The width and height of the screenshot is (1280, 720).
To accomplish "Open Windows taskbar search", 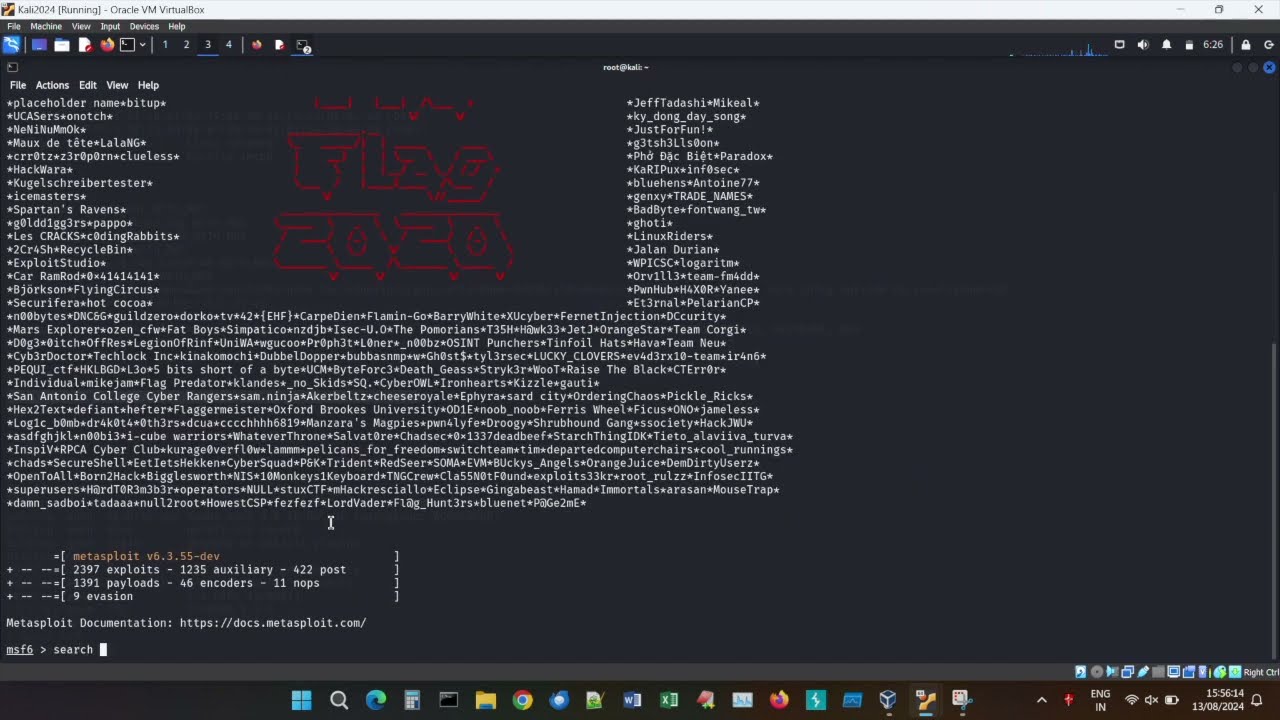I will [x=339, y=700].
